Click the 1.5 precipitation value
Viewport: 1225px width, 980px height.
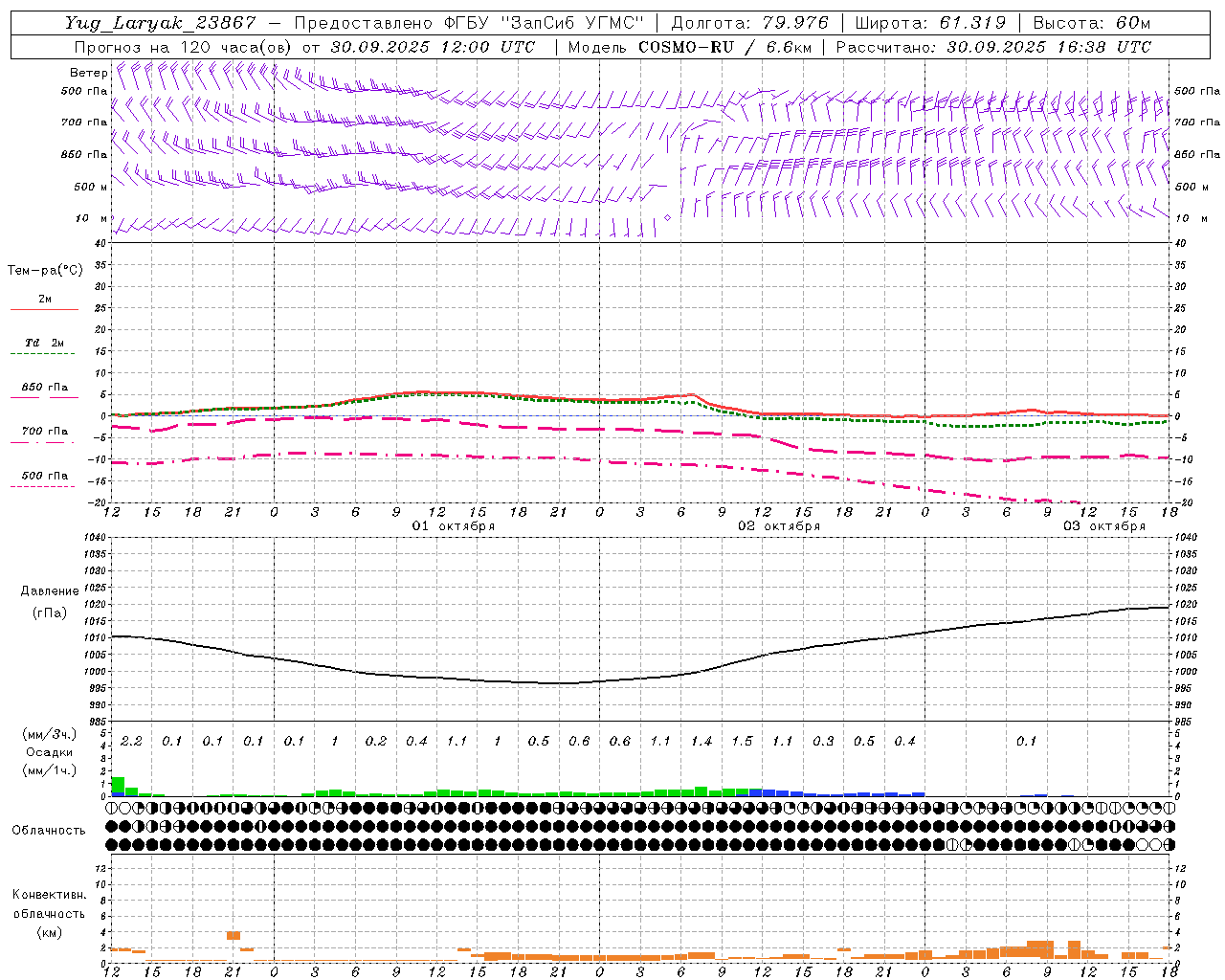742,742
